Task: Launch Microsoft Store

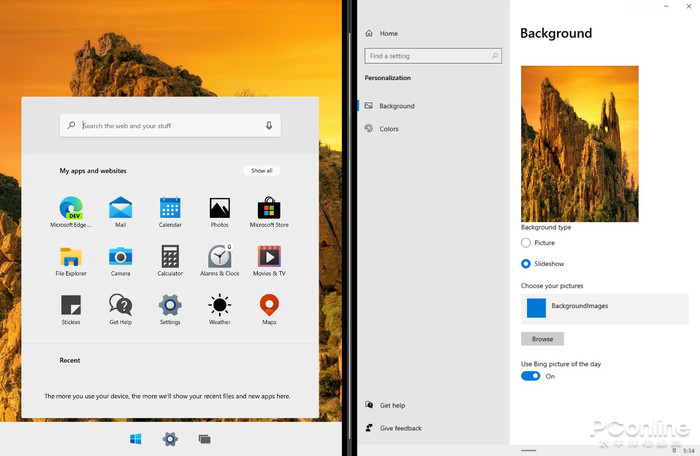Action: click(x=269, y=208)
